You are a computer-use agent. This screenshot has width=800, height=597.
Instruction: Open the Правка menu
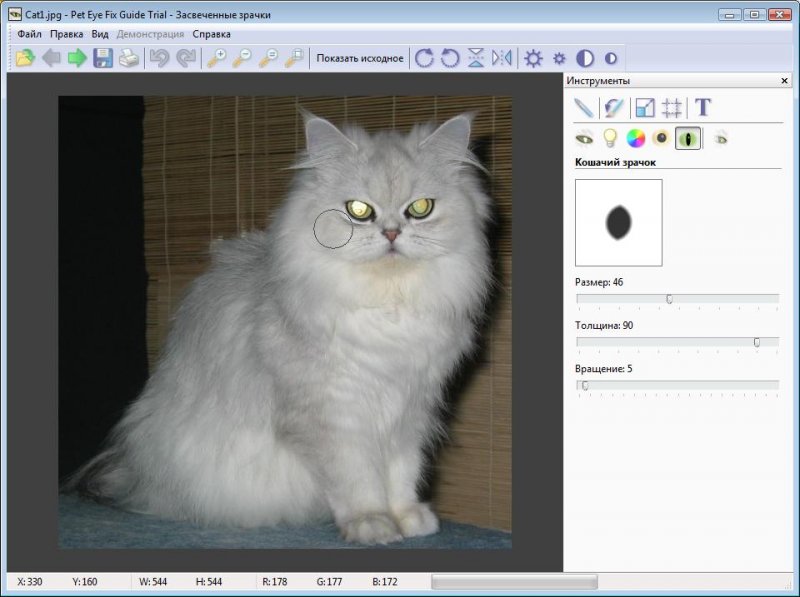pyautogui.click(x=66, y=33)
